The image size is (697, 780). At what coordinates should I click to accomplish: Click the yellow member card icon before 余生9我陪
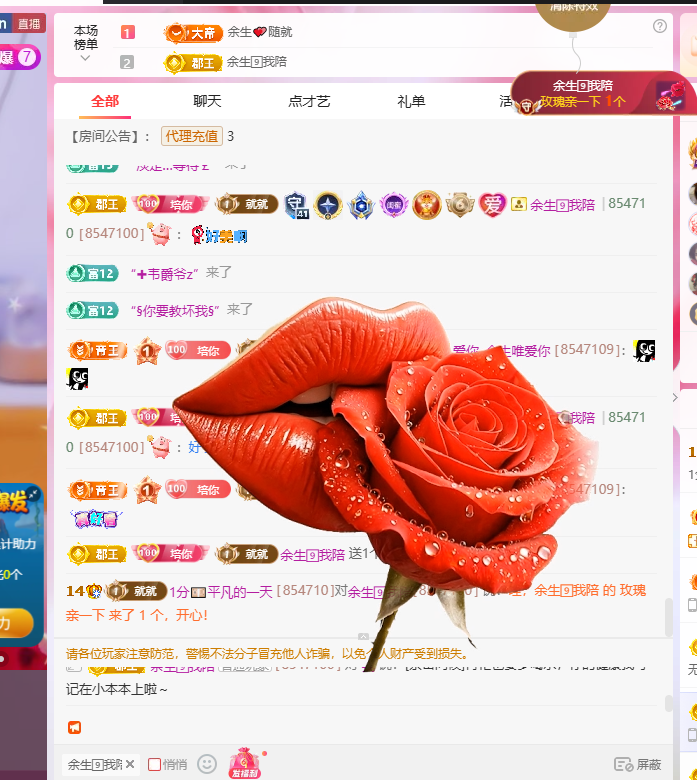518,204
